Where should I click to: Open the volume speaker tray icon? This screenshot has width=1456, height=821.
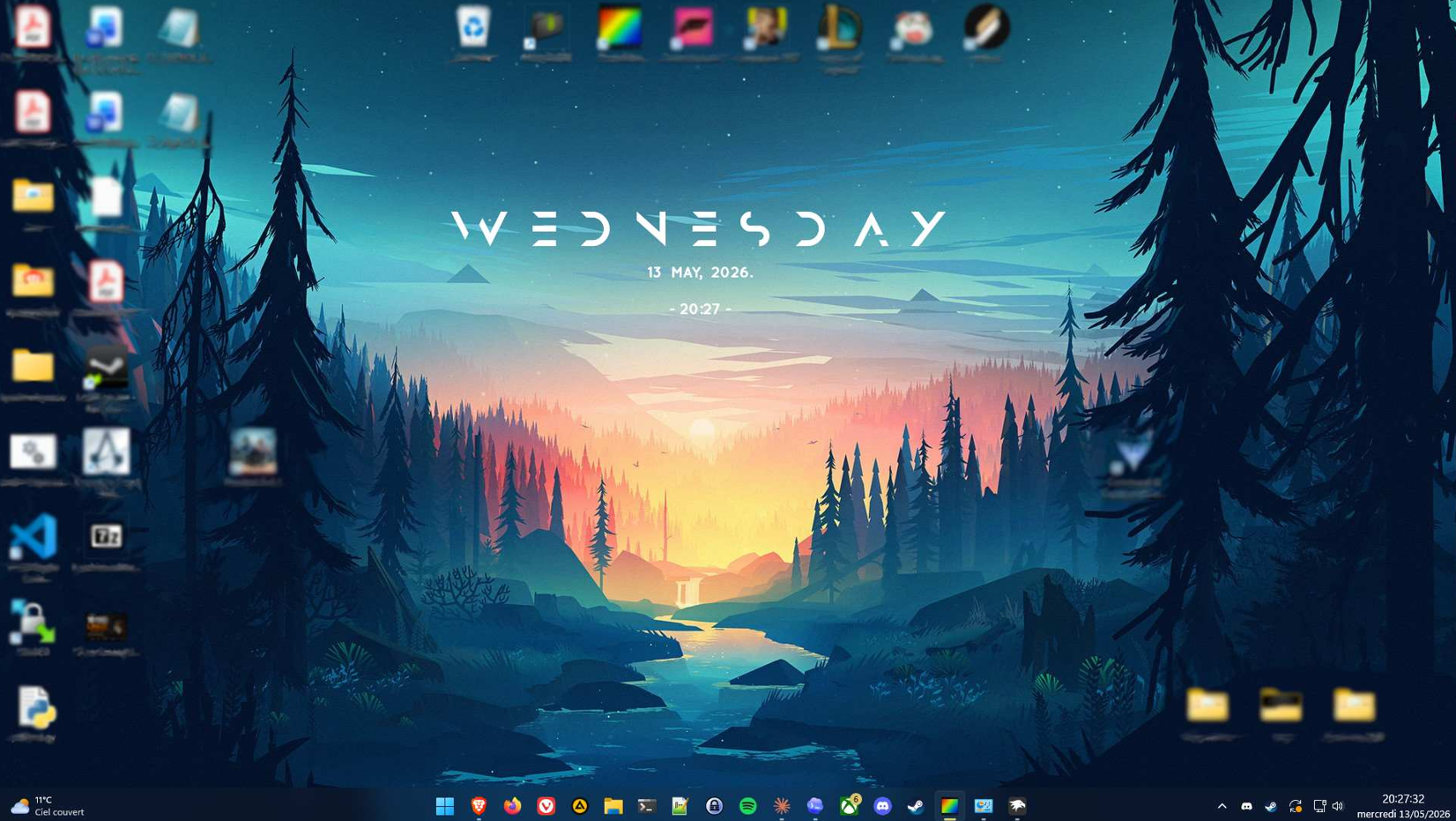[1338, 806]
